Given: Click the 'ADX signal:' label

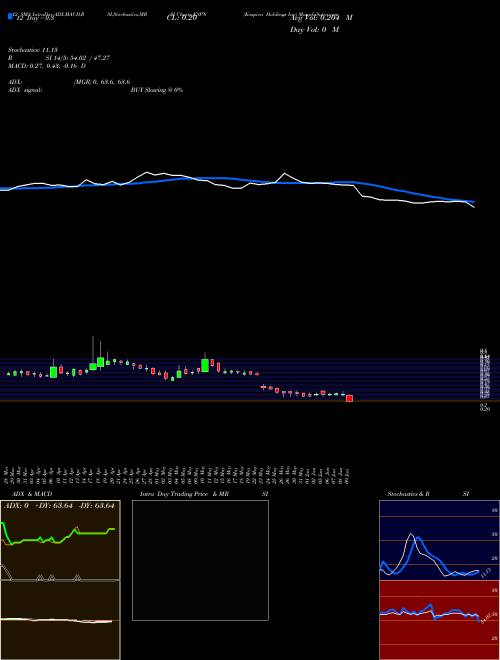Looking at the screenshot, I should coord(25,90).
